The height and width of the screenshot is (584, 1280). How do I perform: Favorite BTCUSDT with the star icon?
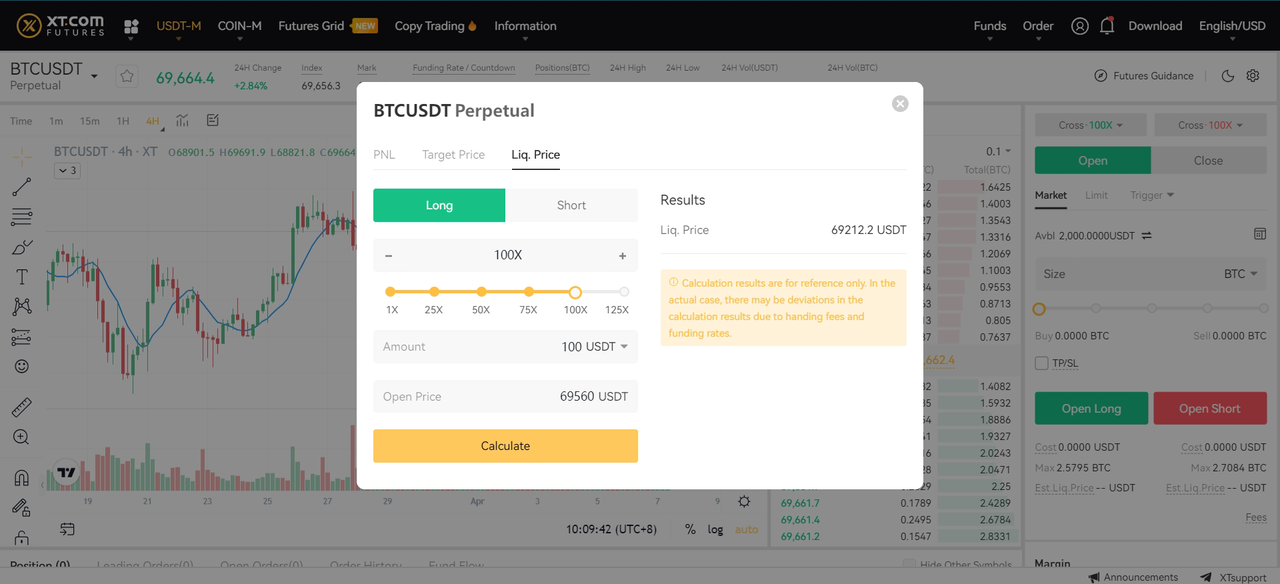[126, 76]
